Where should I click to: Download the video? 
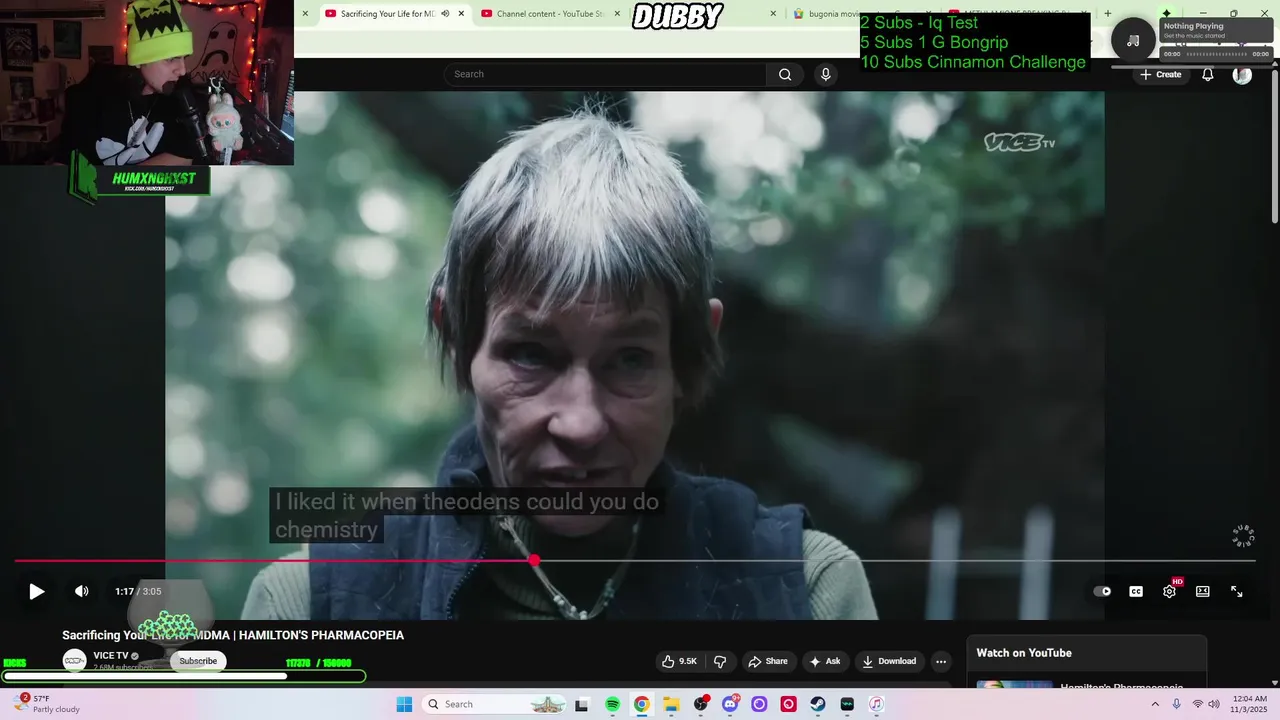click(x=889, y=661)
